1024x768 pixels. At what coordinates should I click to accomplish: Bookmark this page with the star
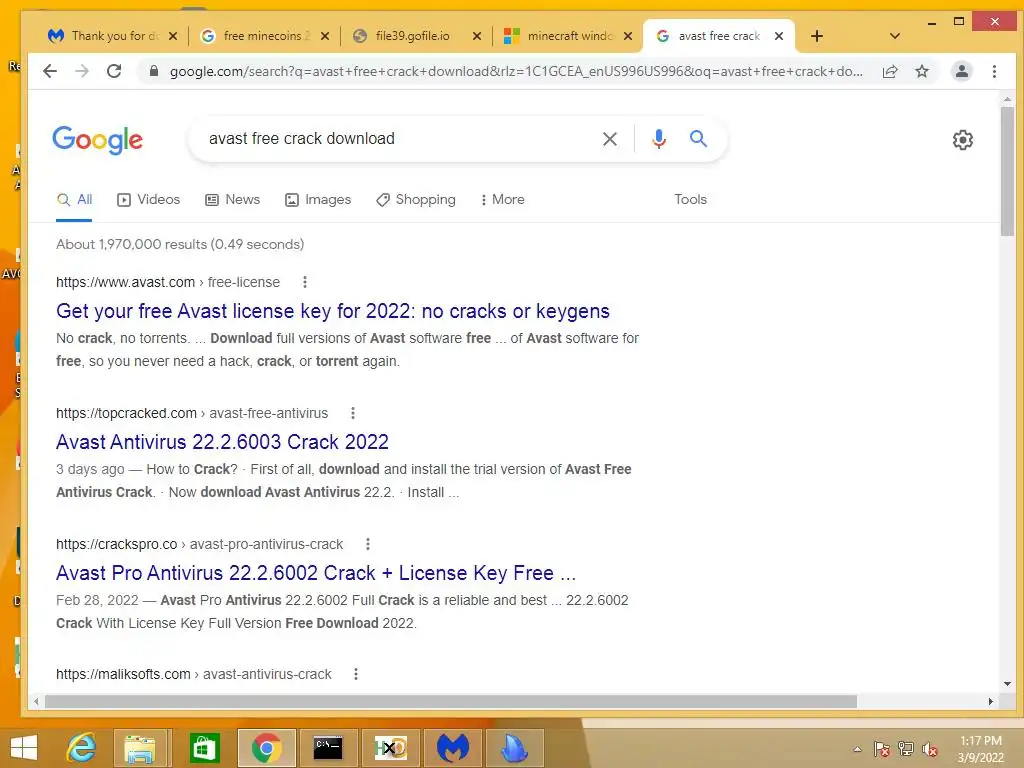pos(921,71)
